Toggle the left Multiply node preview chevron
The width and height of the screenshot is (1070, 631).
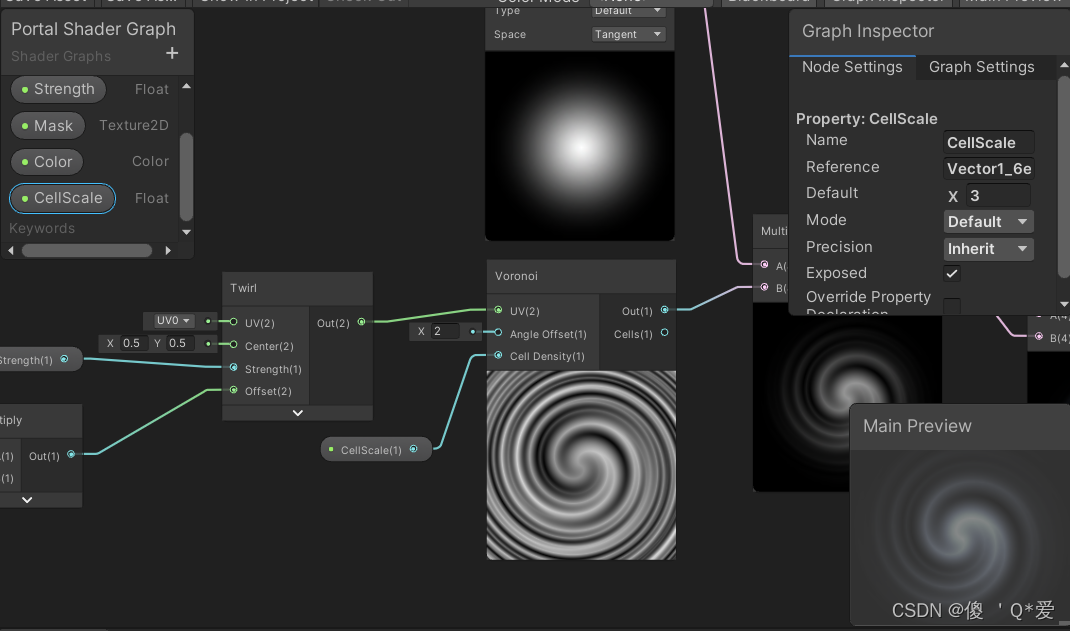pyautogui.click(x=27, y=500)
